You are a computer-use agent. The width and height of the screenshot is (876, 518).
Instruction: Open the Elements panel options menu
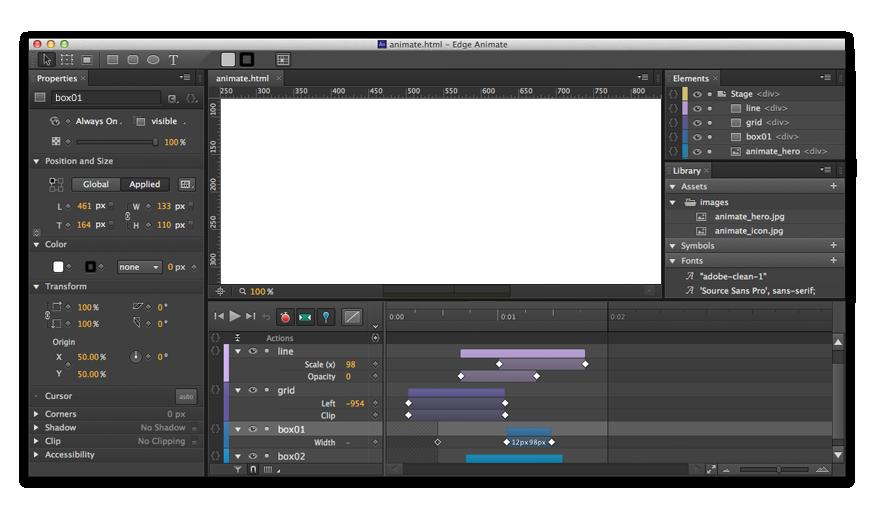point(826,78)
